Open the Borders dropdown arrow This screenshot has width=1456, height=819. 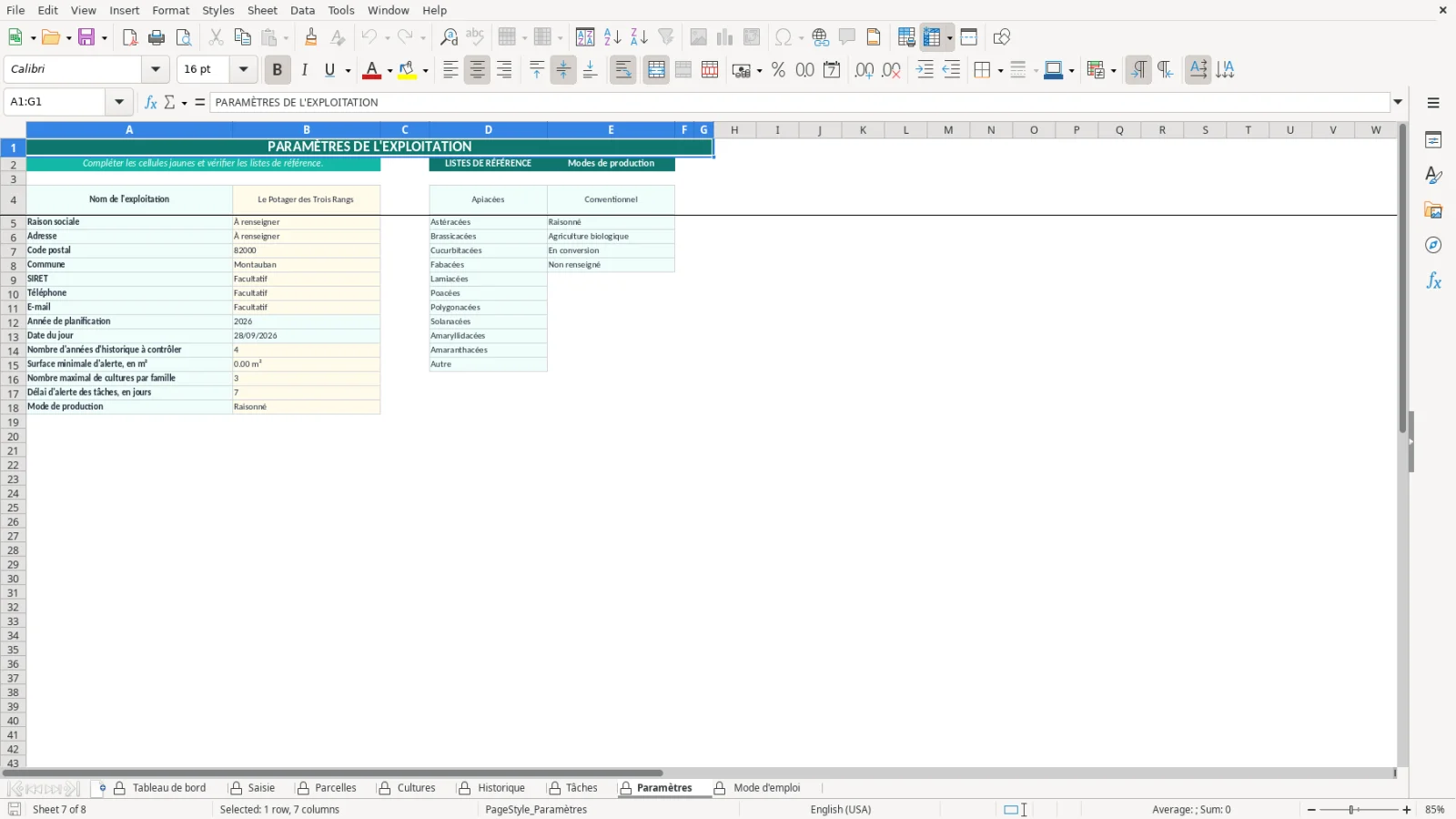point(1000,70)
